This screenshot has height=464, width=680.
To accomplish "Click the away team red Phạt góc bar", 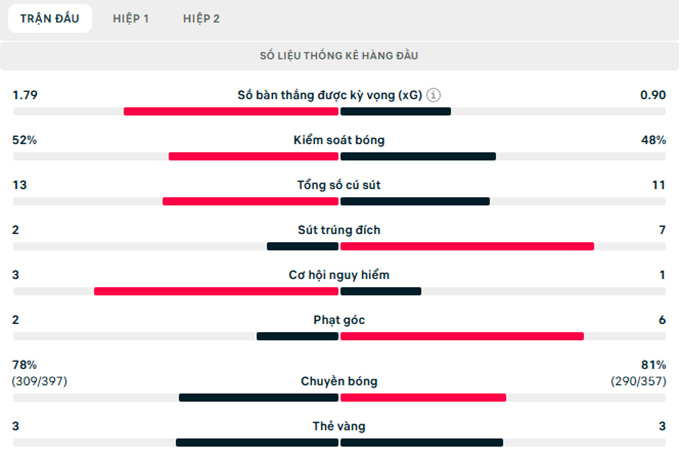I will 460,336.
